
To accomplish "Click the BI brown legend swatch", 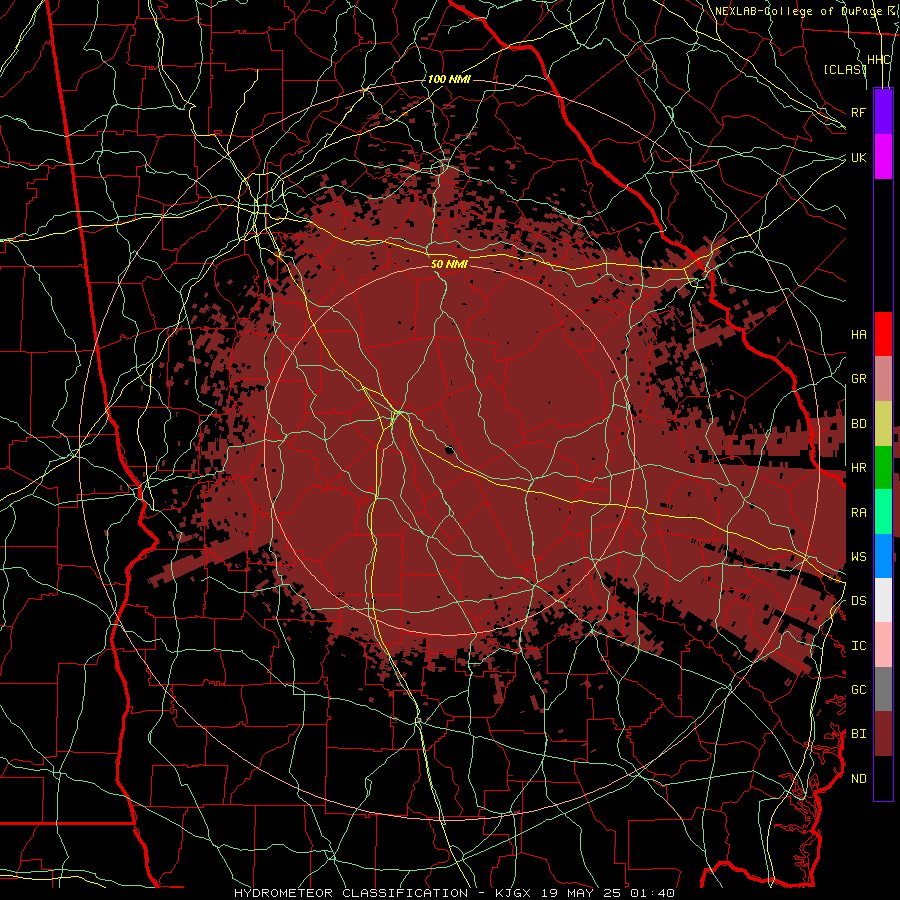I will click(x=883, y=734).
